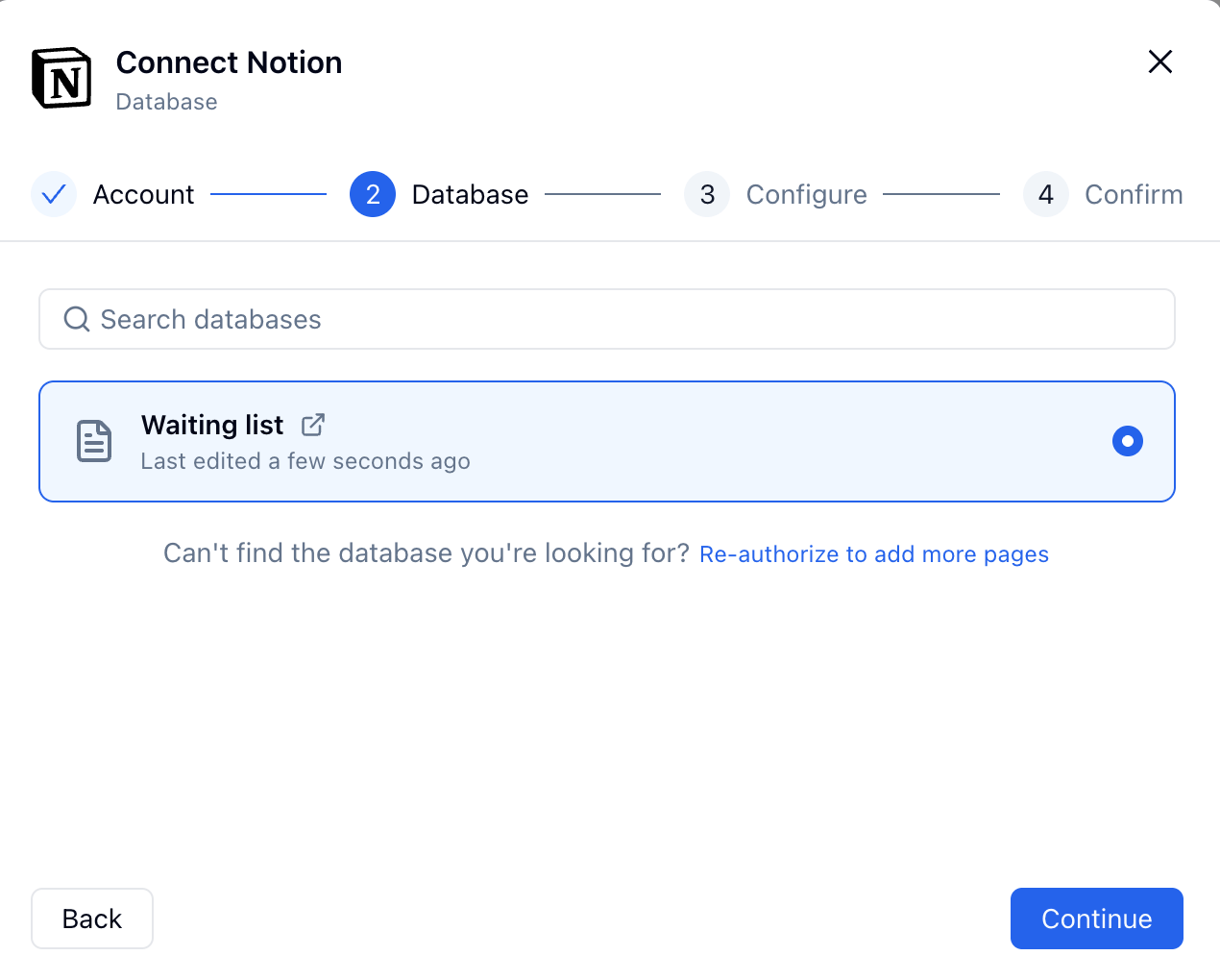
Task: Close the Connect Notion dialog
Action: tap(1160, 61)
